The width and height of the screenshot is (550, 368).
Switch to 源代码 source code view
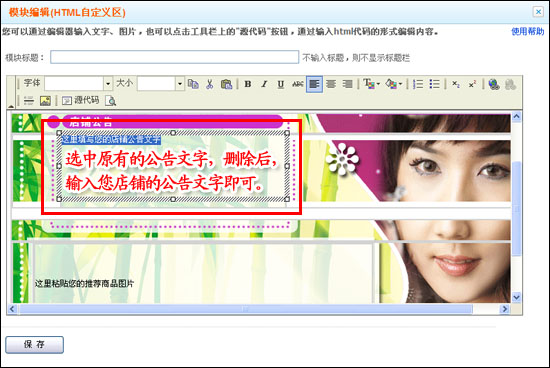click(x=80, y=101)
